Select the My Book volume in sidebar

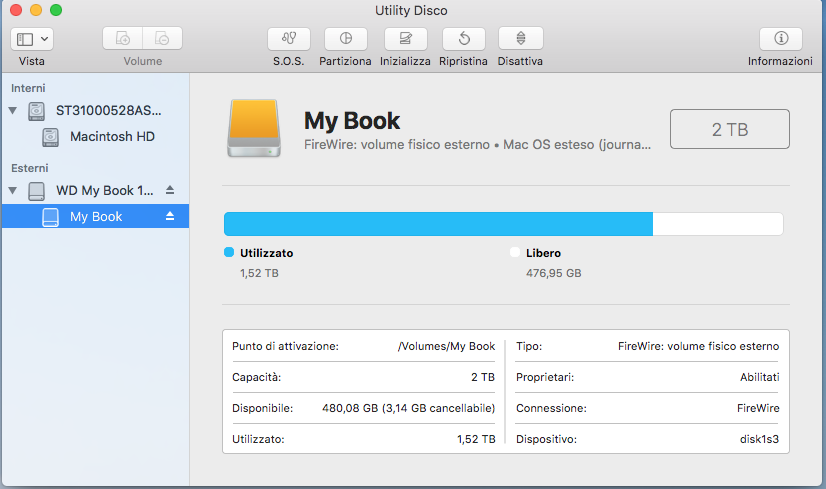point(95,217)
